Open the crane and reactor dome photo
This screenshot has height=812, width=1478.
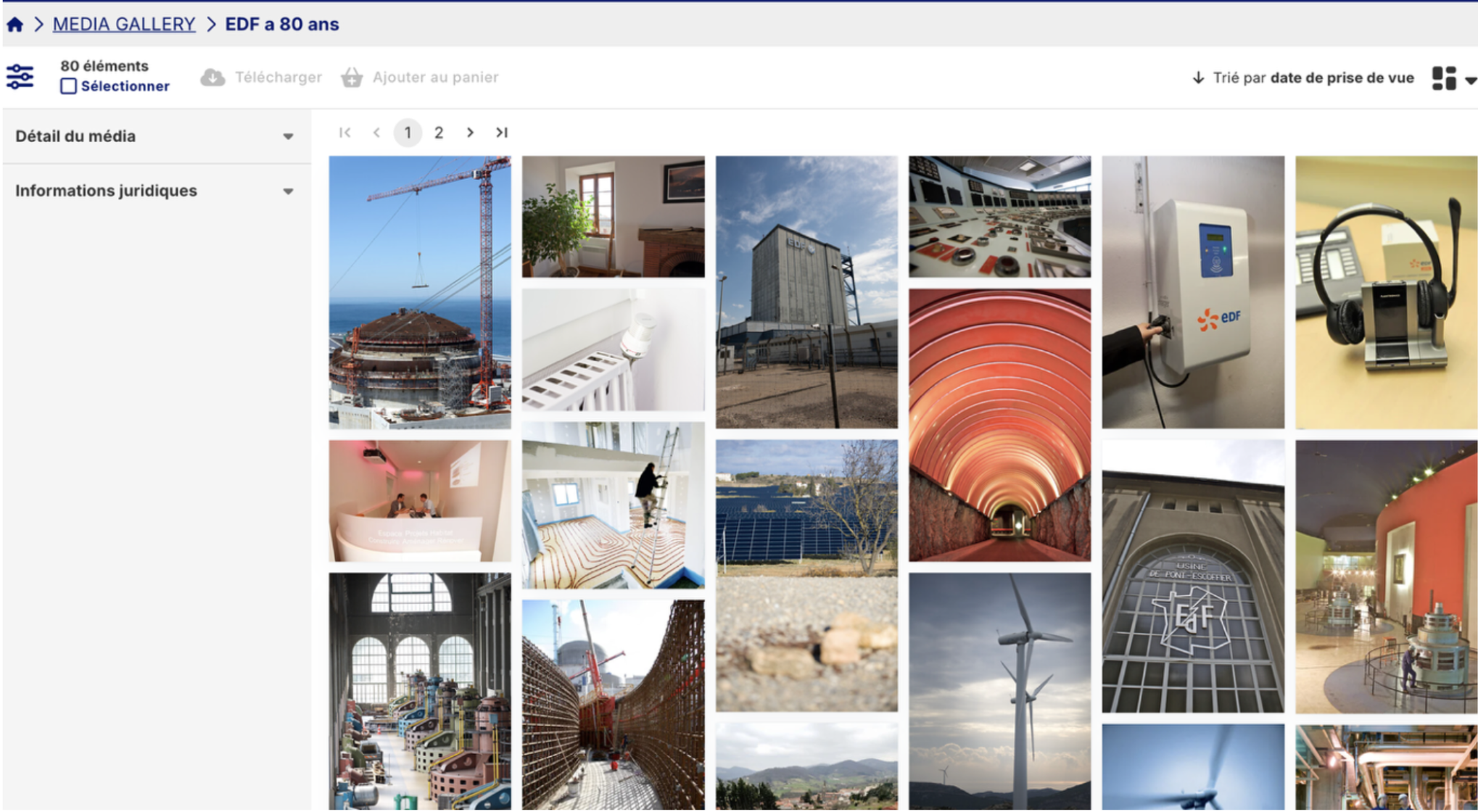[x=420, y=292]
